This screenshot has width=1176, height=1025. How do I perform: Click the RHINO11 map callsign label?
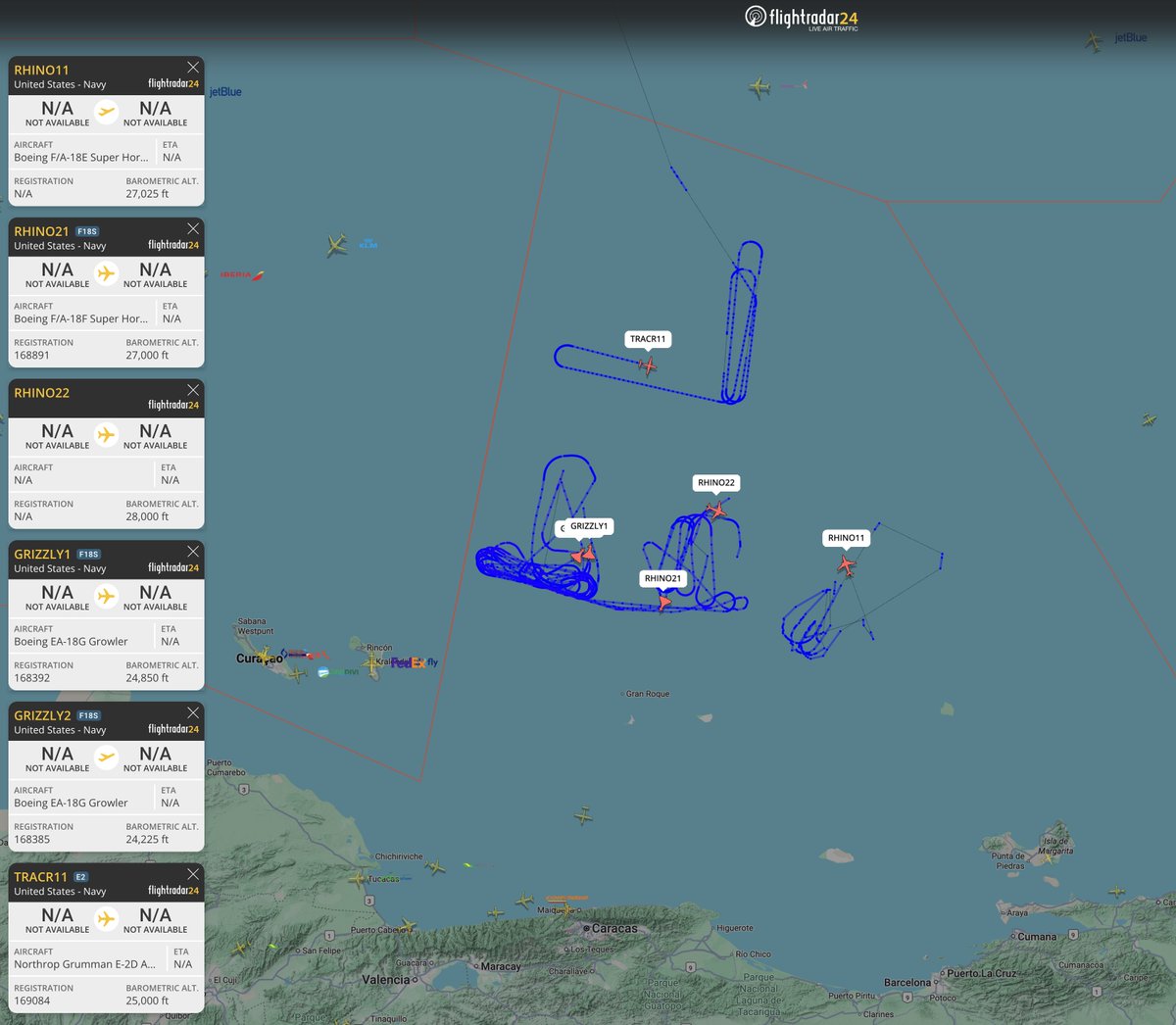pos(847,538)
